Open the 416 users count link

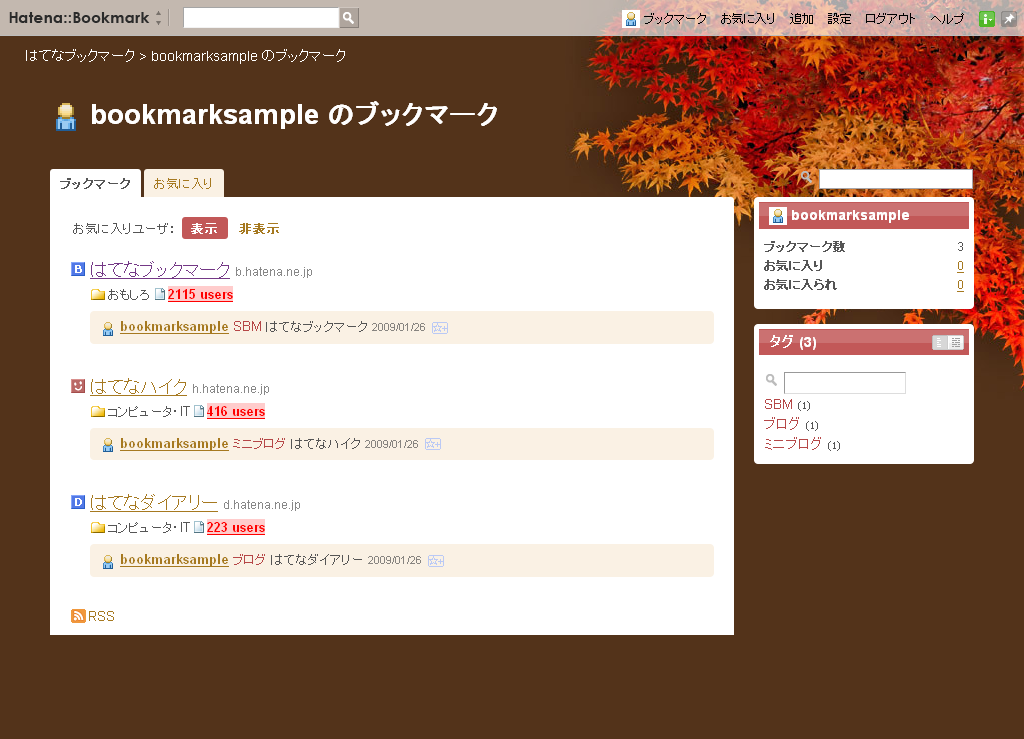(236, 411)
